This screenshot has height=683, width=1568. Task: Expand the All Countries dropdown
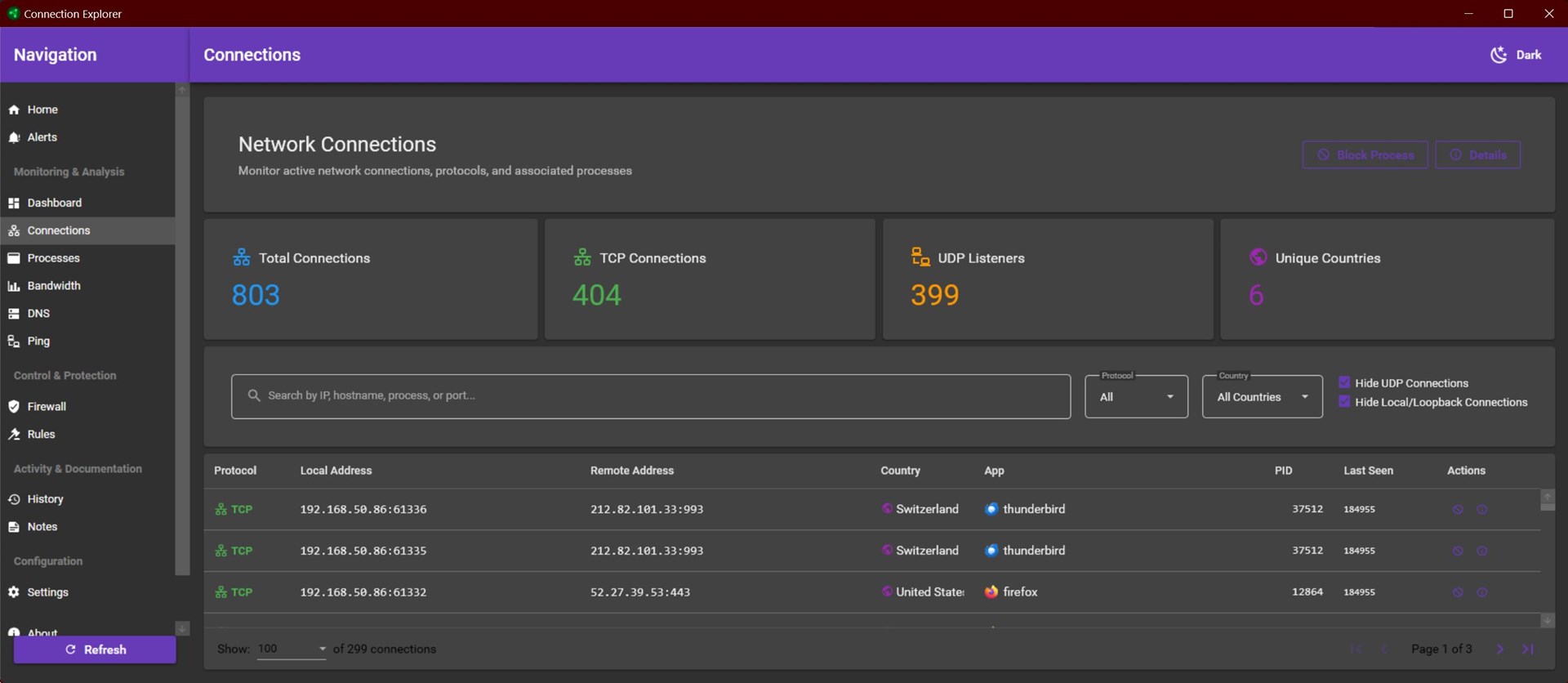tap(1262, 397)
